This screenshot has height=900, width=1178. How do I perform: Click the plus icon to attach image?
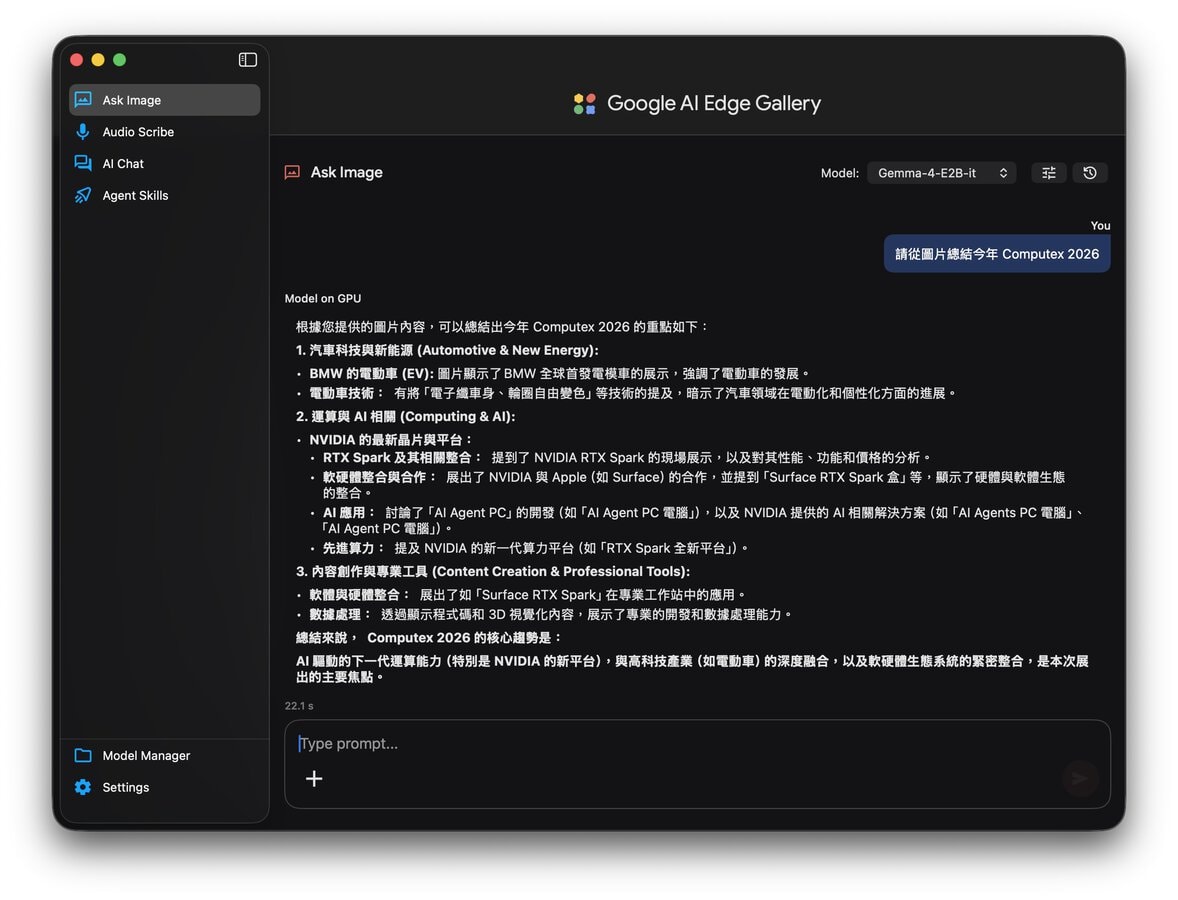click(x=314, y=778)
